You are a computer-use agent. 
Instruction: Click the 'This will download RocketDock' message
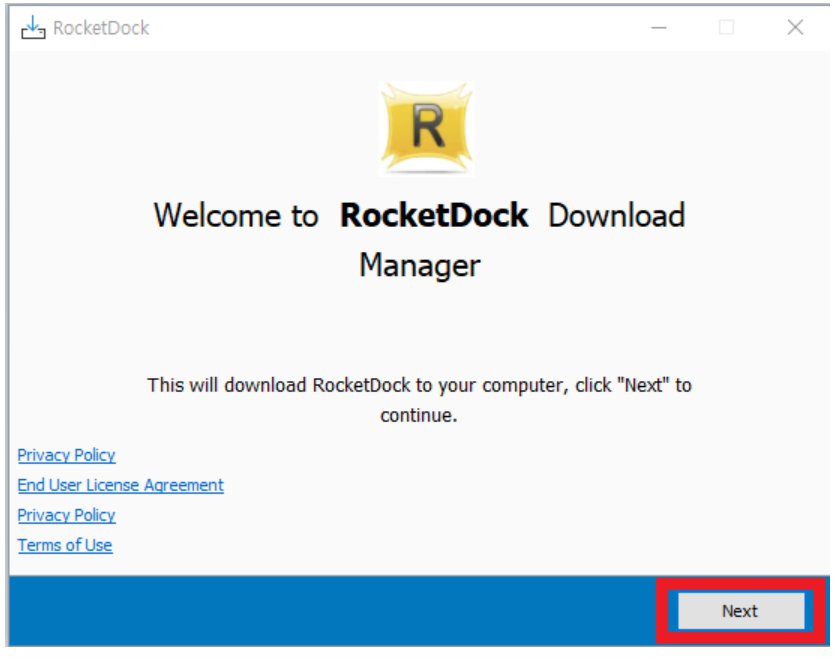click(419, 400)
